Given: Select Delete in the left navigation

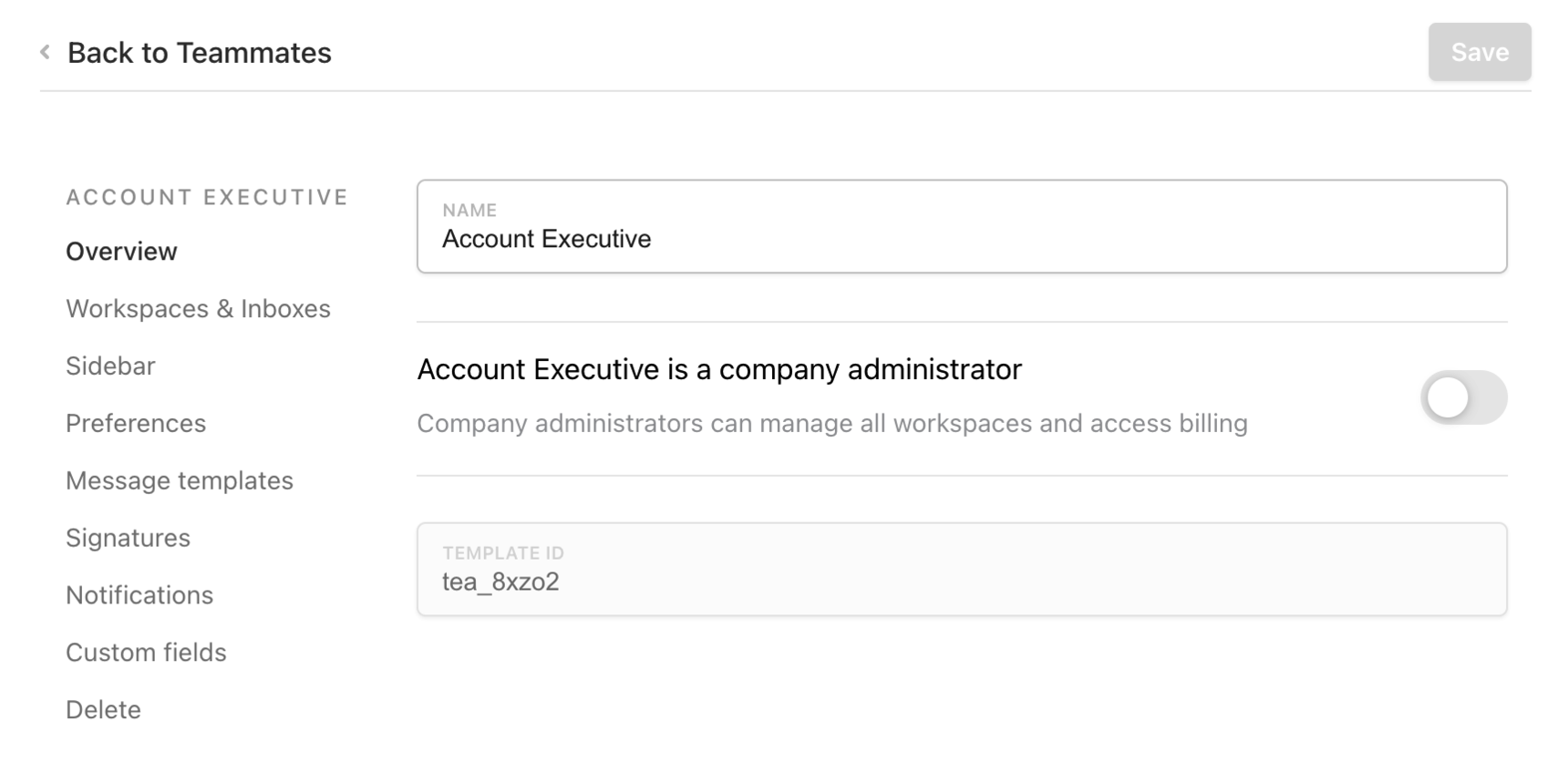Looking at the screenshot, I should click(x=103, y=710).
